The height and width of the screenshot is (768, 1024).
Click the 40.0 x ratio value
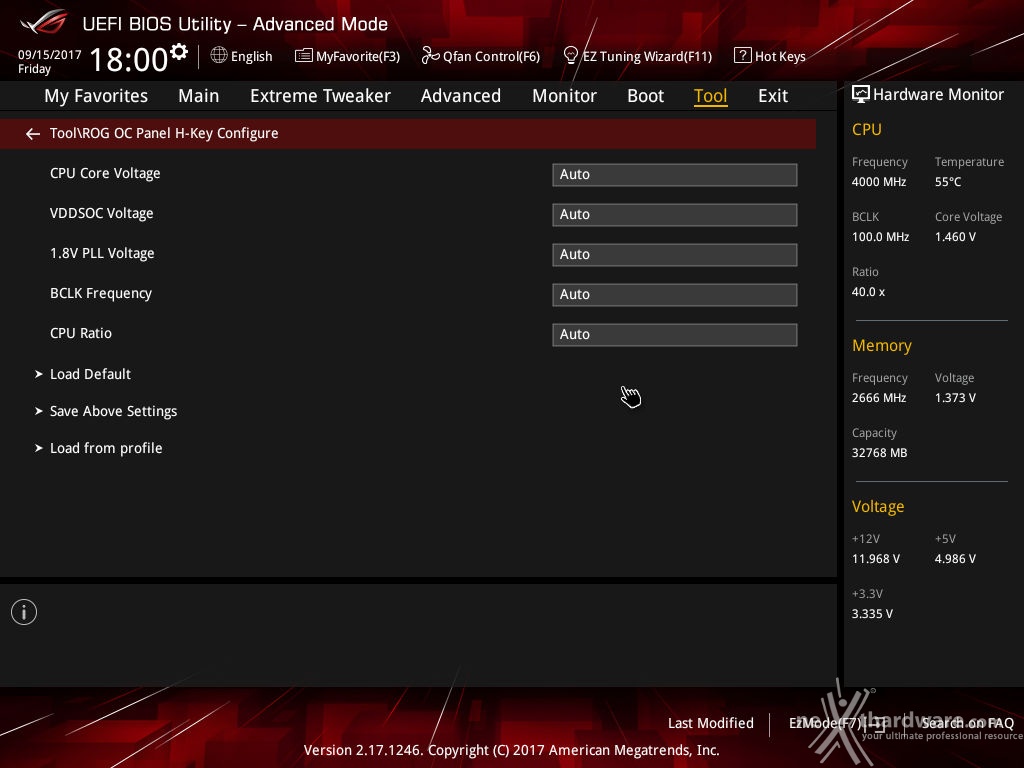(869, 292)
